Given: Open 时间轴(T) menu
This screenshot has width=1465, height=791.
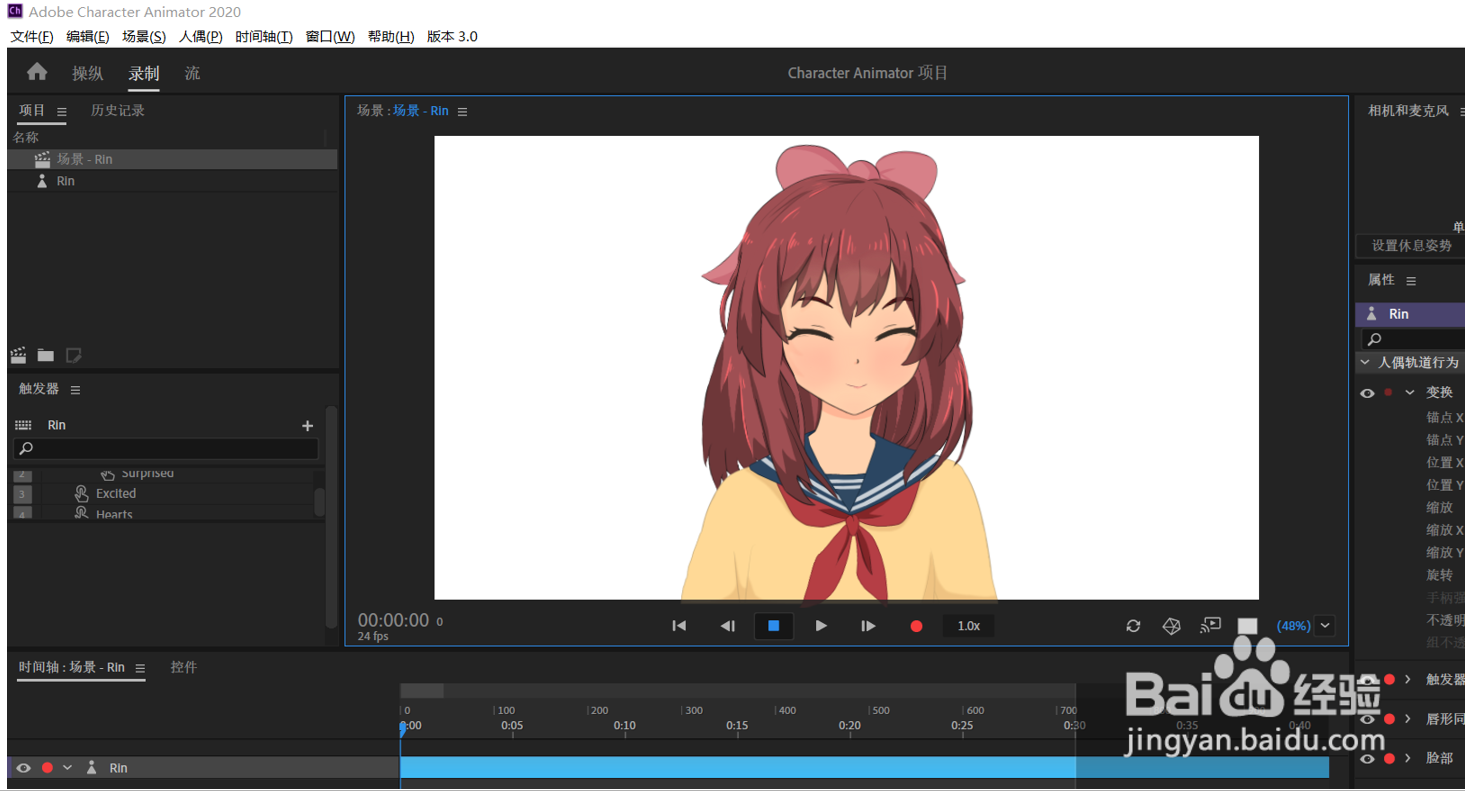Looking at the screenshot, I should [264, 37].
